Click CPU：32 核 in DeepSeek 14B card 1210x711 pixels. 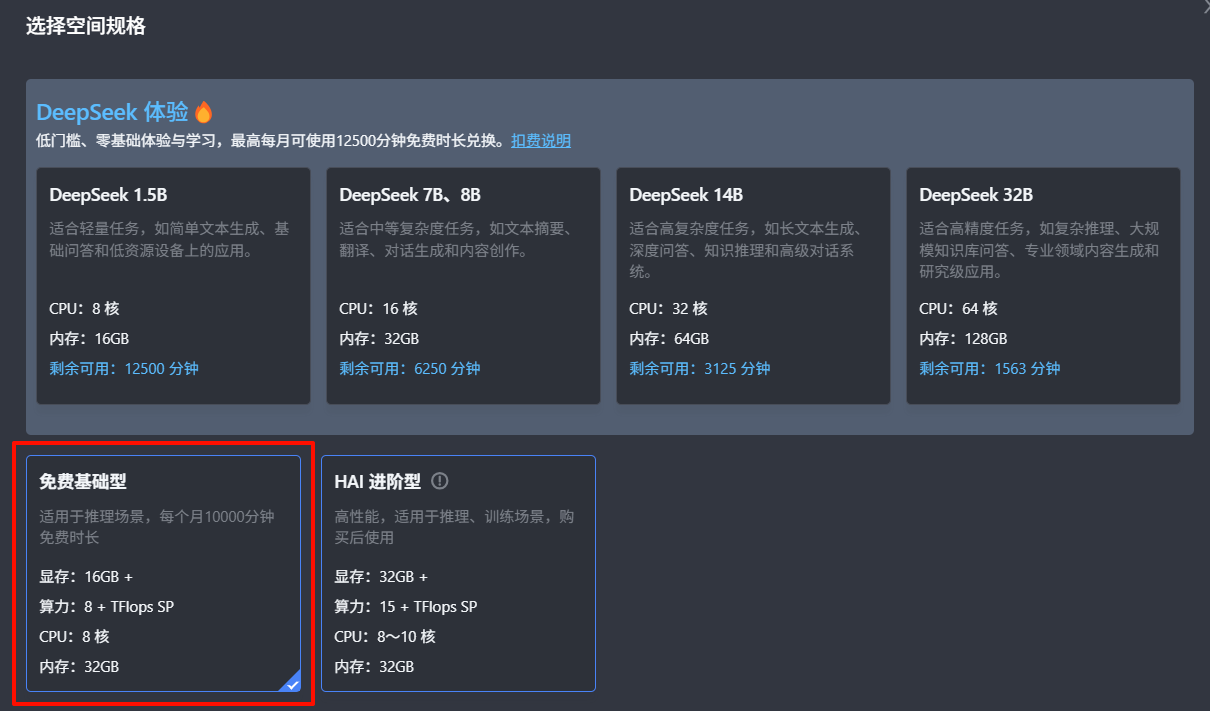click(668, 308)
